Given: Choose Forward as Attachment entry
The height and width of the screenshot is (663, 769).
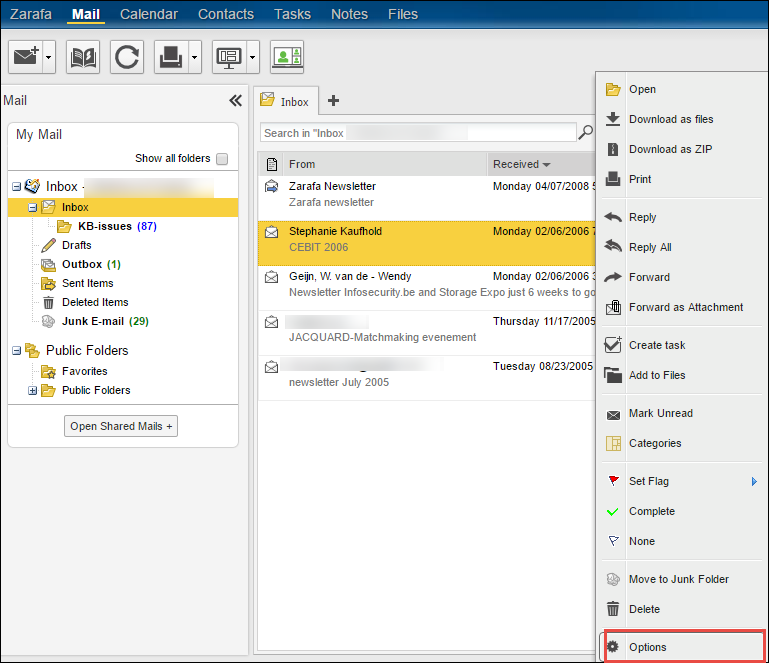Looking at the screenshot, I should click(682, 307).
